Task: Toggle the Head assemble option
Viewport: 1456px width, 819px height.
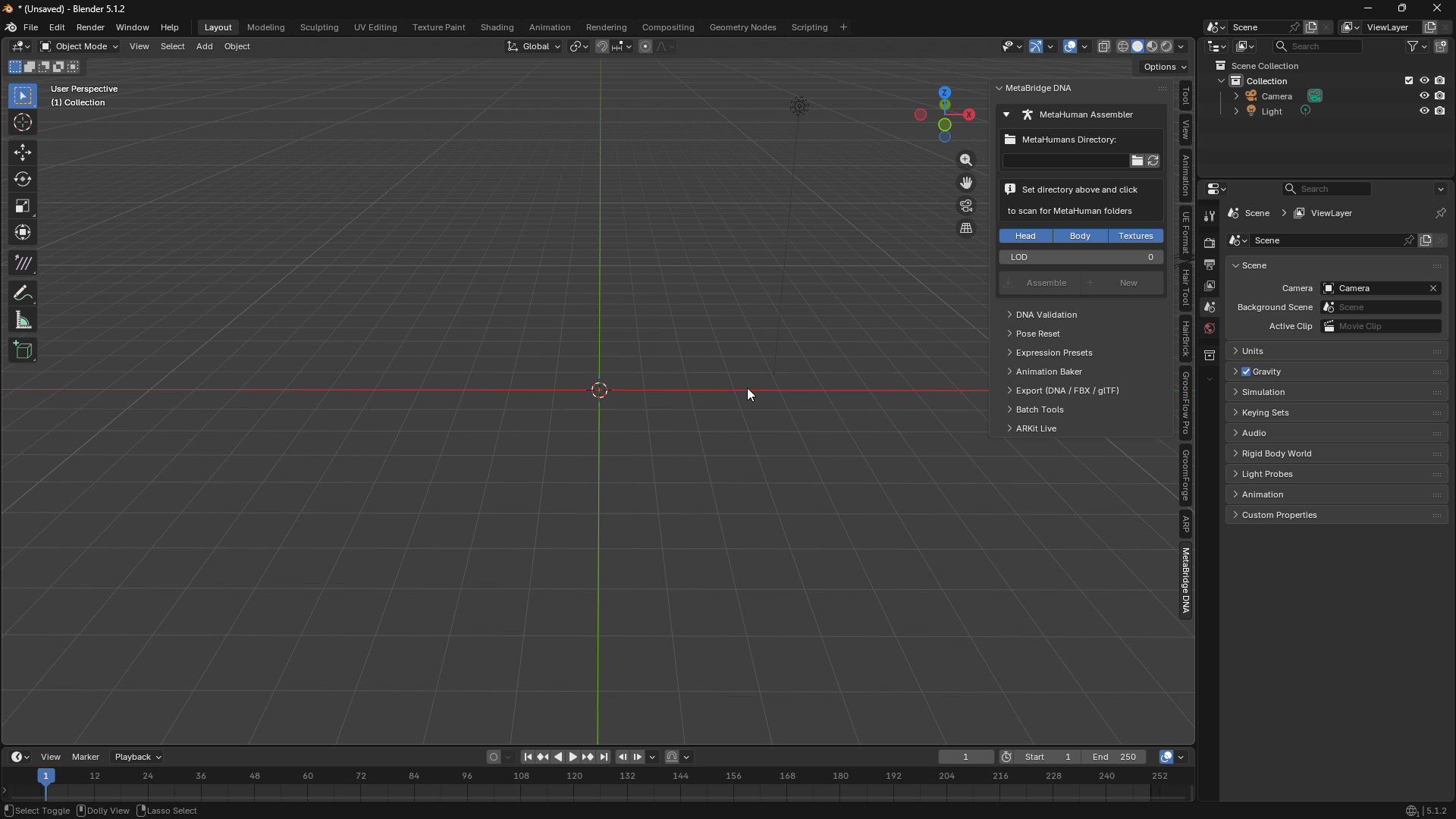Action: tap(1025, 236)
